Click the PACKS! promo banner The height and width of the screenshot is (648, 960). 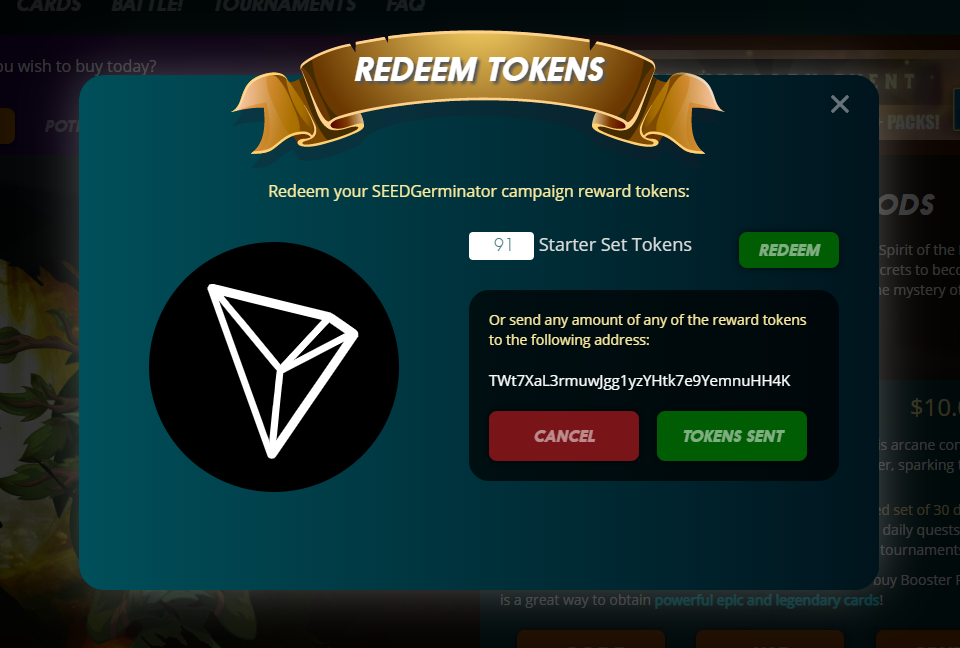point(912,122)
